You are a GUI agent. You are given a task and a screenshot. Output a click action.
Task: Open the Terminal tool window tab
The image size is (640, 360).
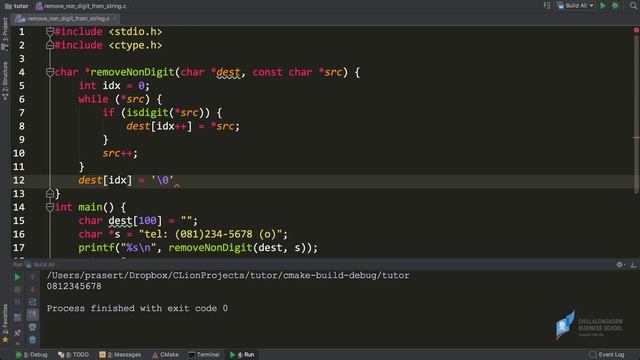(204, 355)
